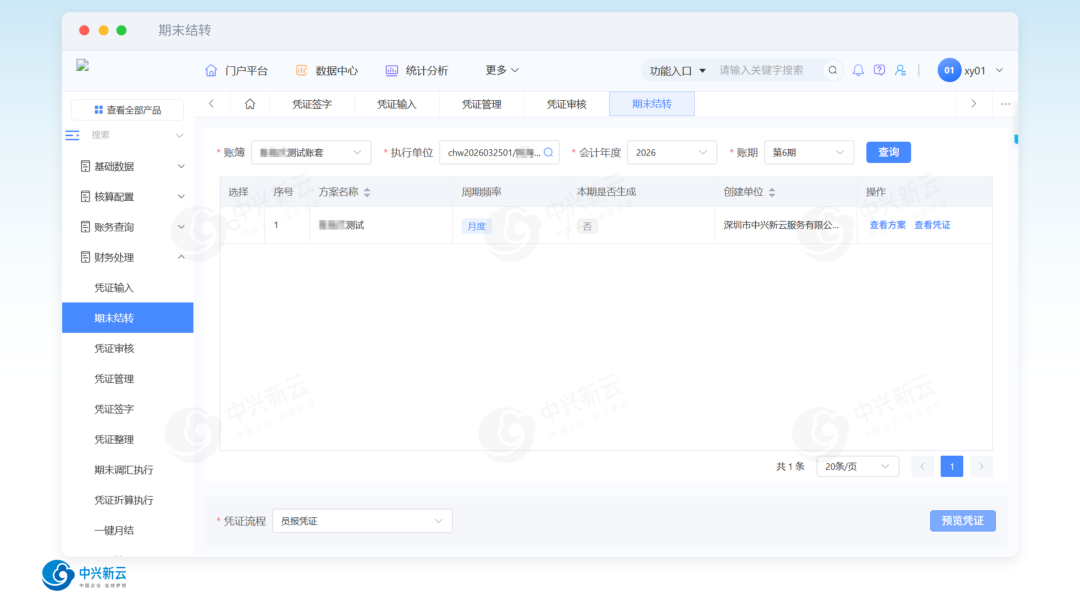
Task: Sort by 方案名称 column
Action: click(x=367, y=193)
